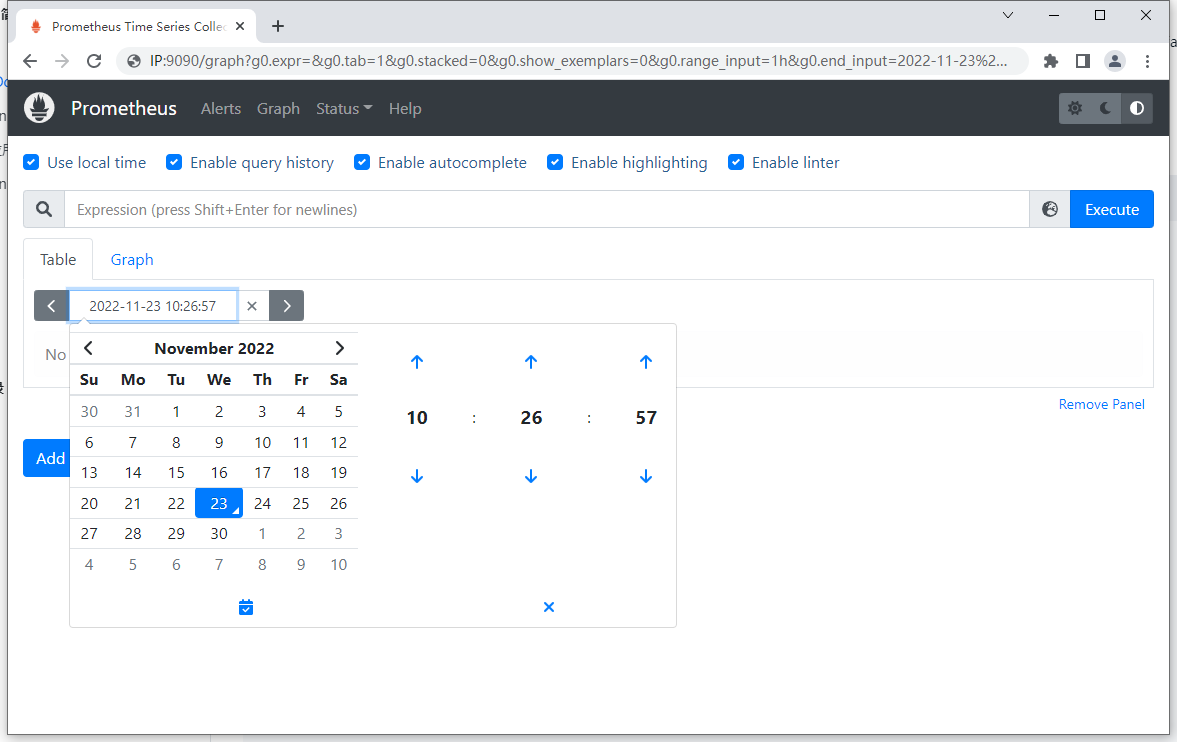Click the Add Panel button
This screenshot has width=1177, height=742.
47,458
